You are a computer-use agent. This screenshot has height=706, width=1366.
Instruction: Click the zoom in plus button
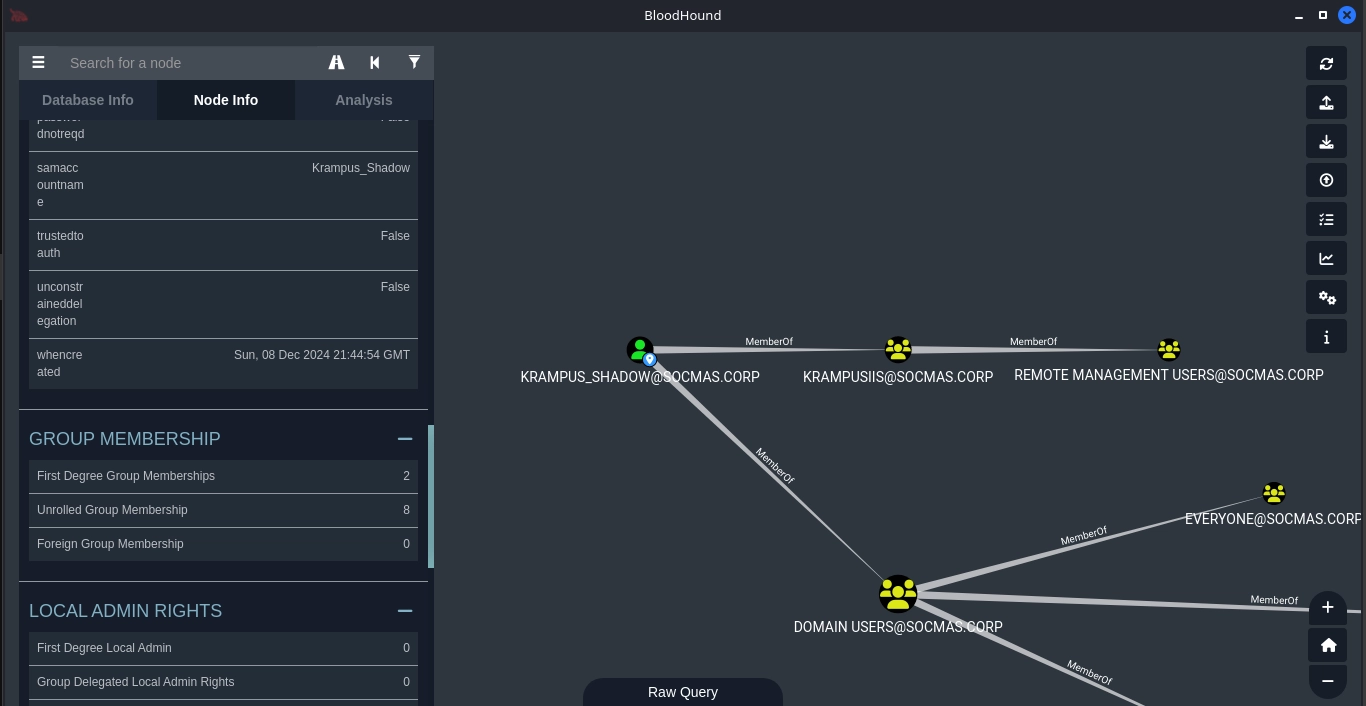1327,607
